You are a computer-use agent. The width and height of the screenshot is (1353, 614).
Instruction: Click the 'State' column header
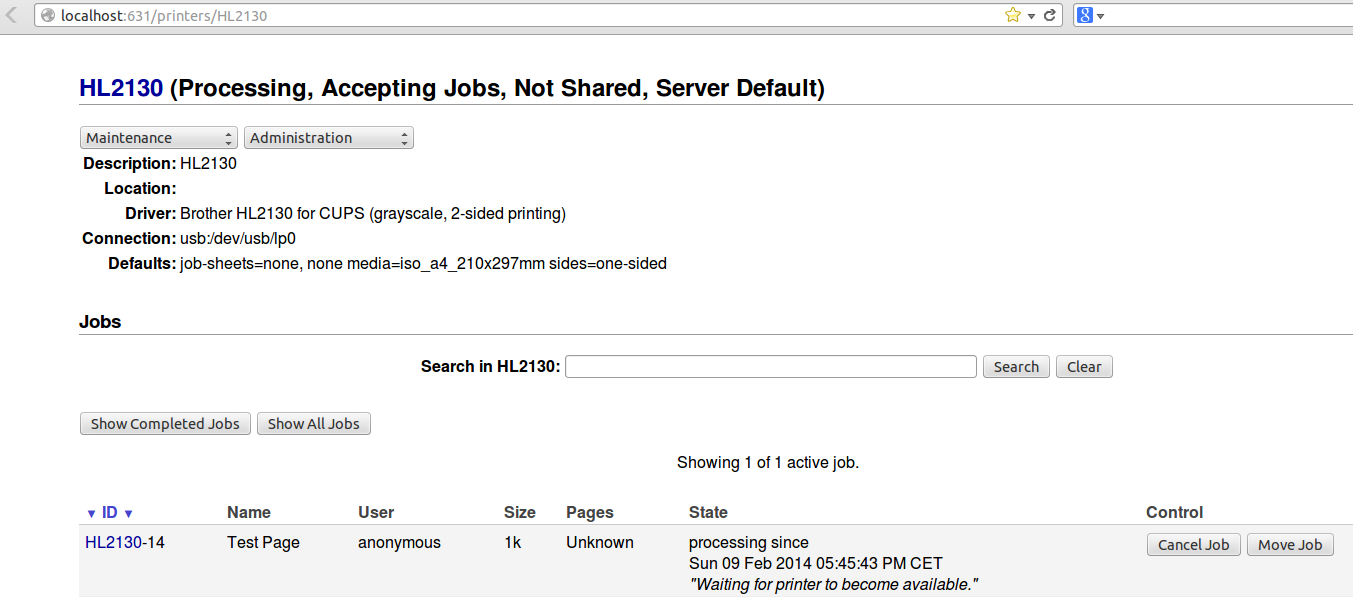(x=708, y=512)
